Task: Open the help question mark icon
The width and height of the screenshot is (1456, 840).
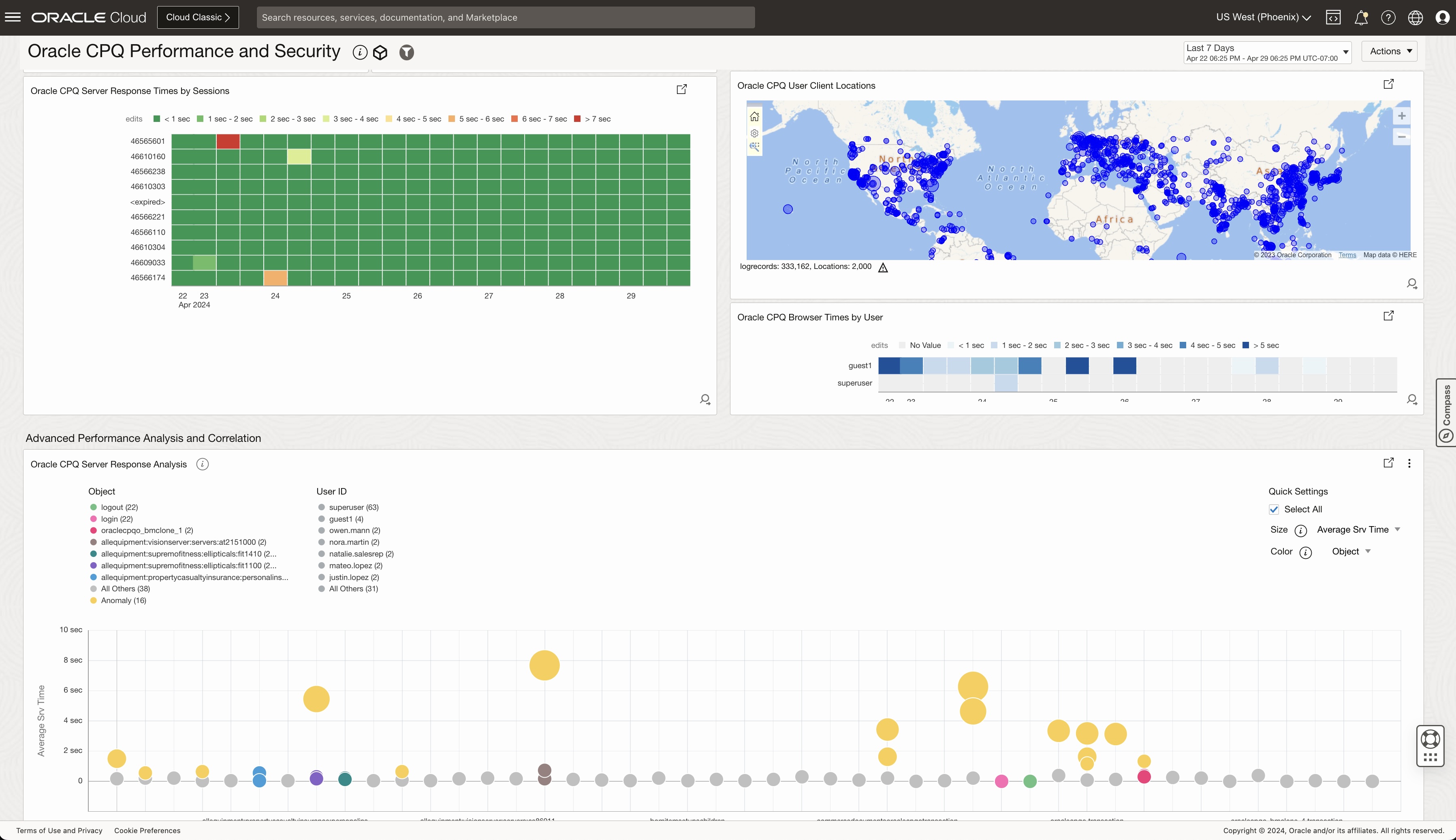Action: point(1388,17)
